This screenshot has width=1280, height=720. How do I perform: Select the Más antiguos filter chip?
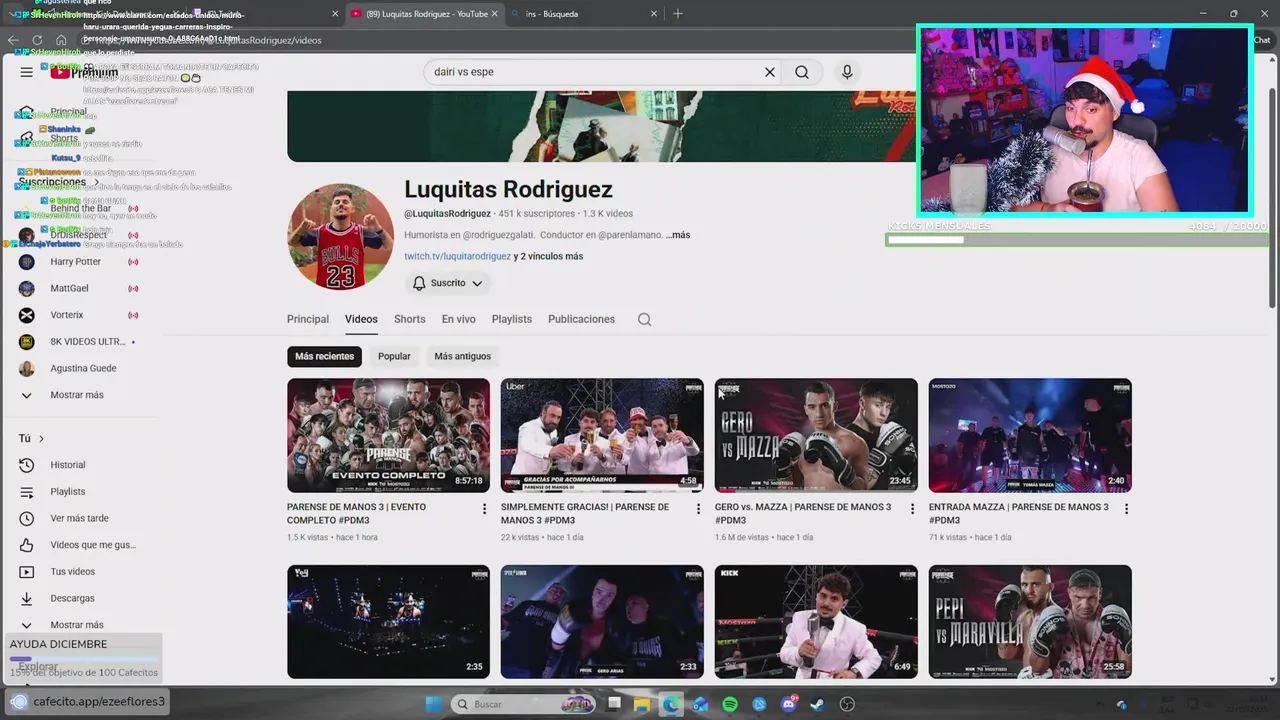click(x=462, y=356)
